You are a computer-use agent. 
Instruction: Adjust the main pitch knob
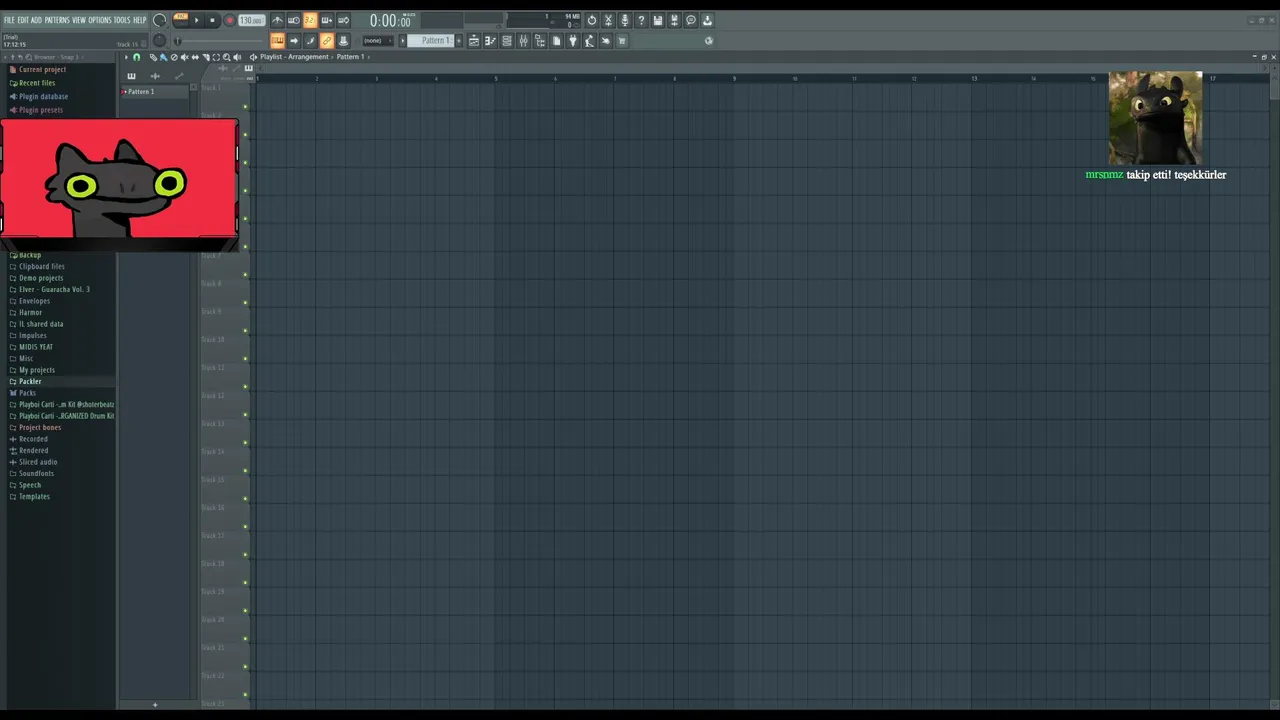159,40
